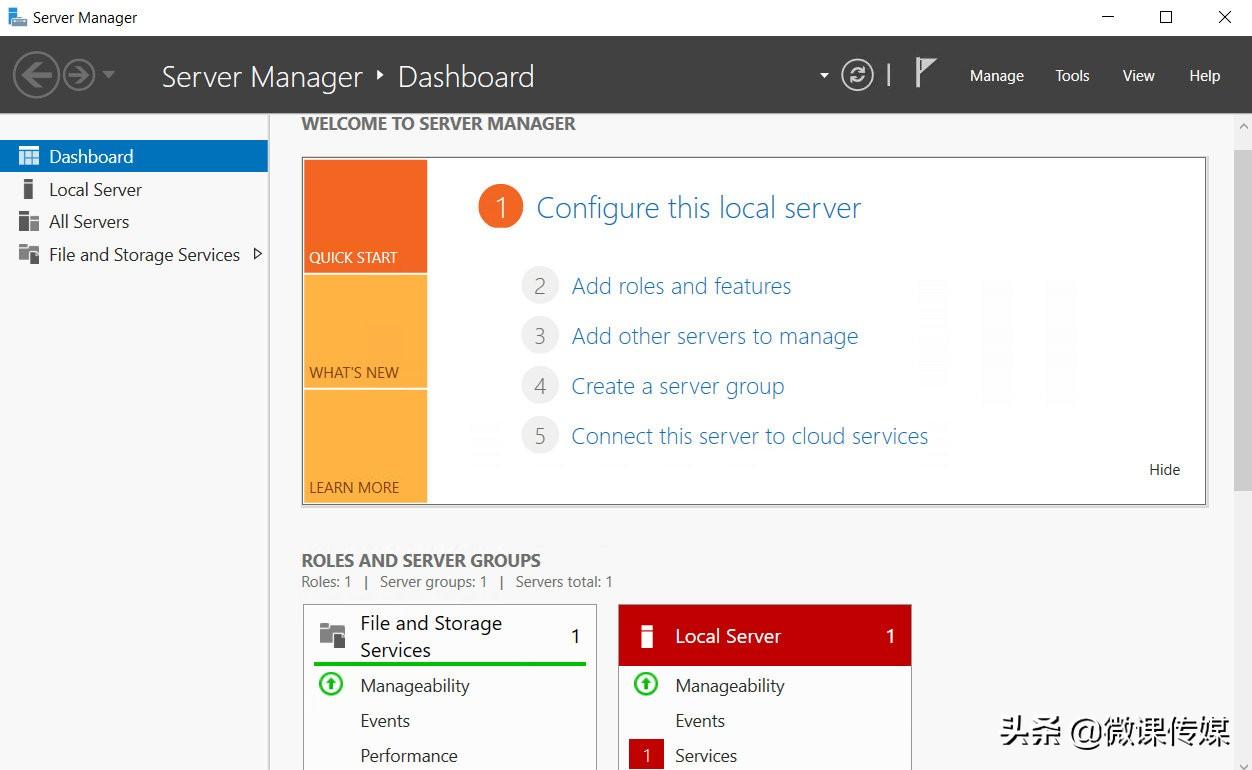Switch to the LEARN MORE tile
The height and width of the screenshot is (770, 1252).
pyautogui.click(x=365, y=446)
